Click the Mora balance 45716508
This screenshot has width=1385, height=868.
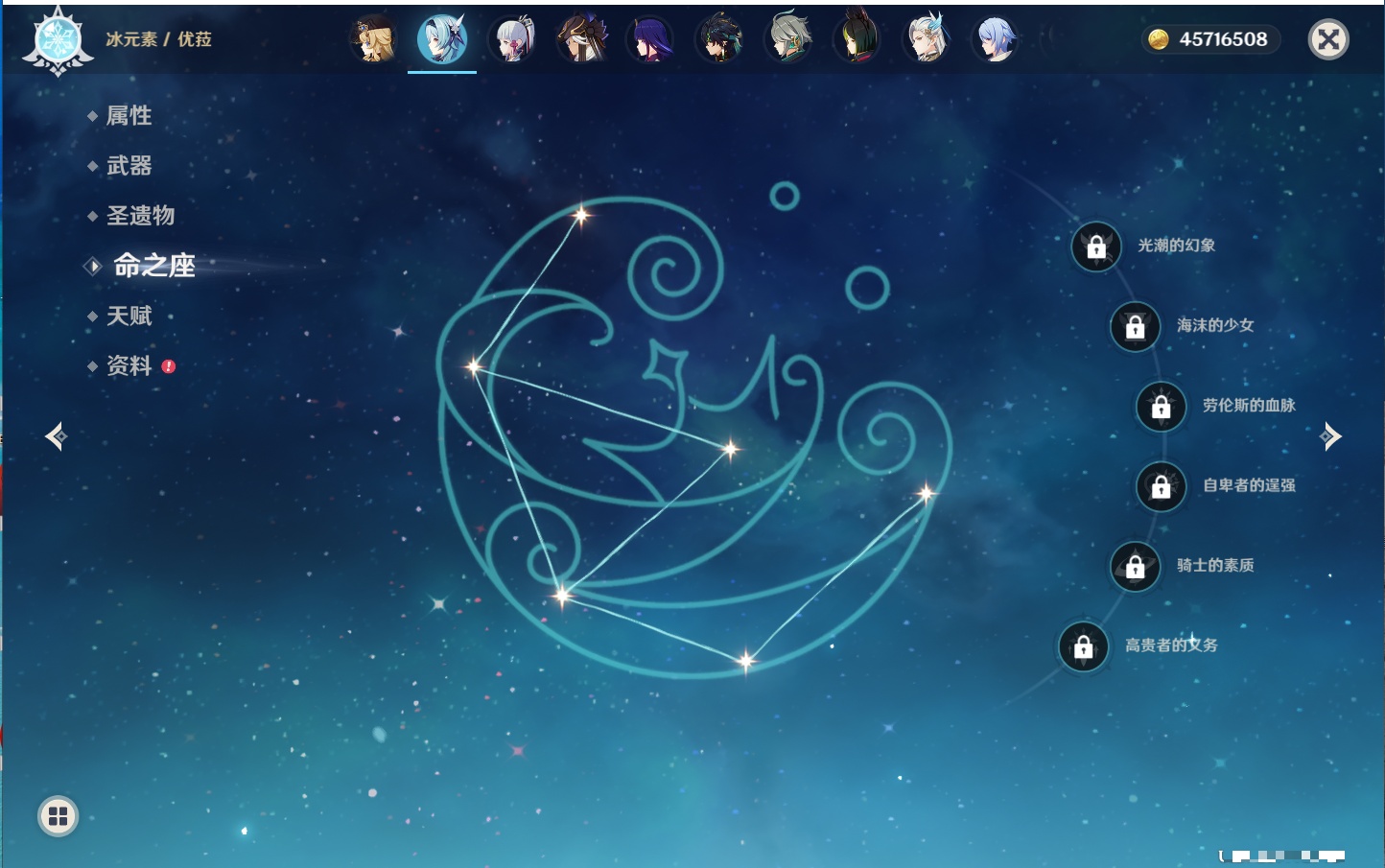[x=1224, y=39]
